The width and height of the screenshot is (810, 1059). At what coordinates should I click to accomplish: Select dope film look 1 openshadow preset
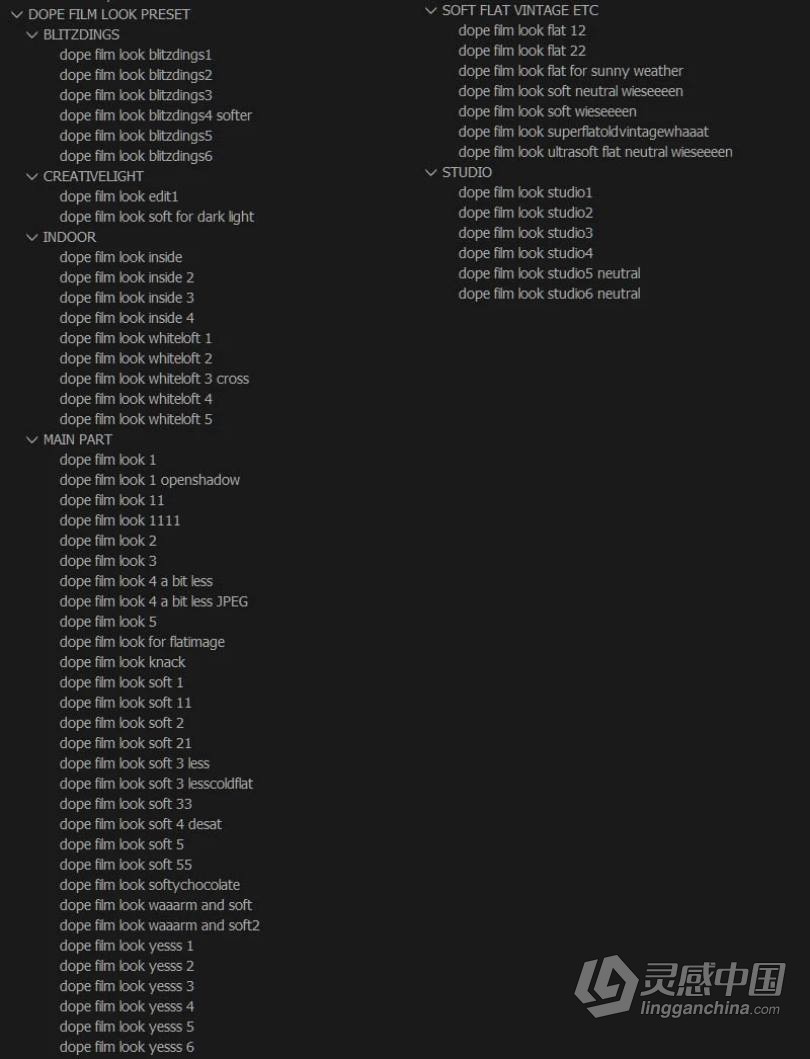(x=149, y=480)
